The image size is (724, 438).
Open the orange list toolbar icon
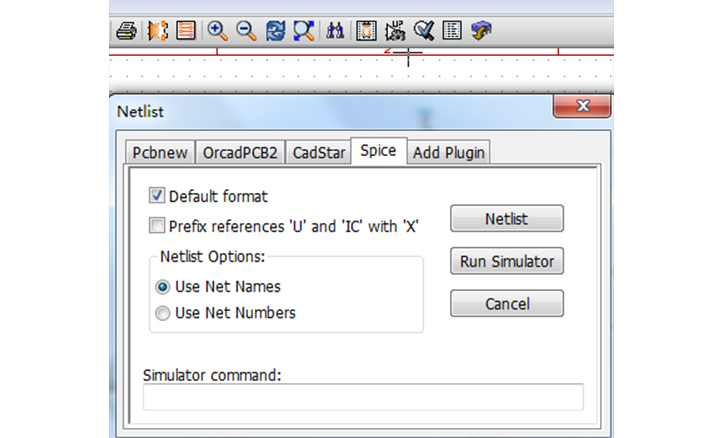[186, 31]
